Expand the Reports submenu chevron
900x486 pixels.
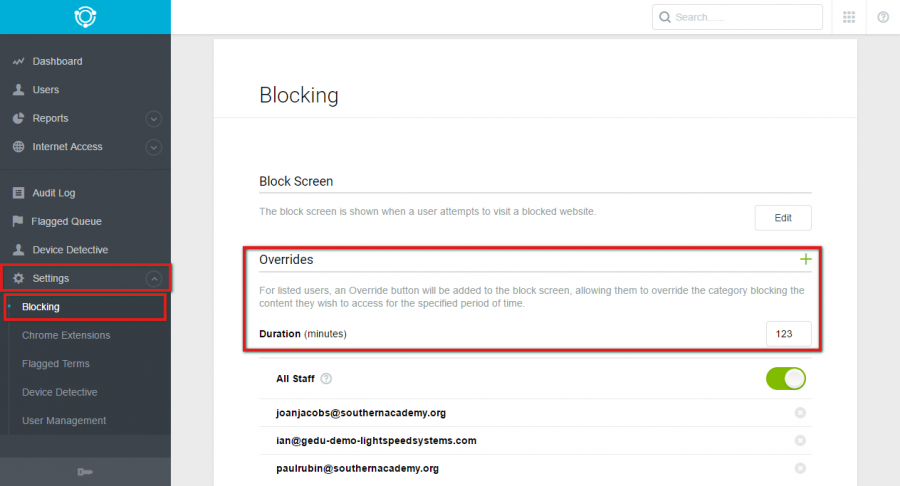pos(153,119)
